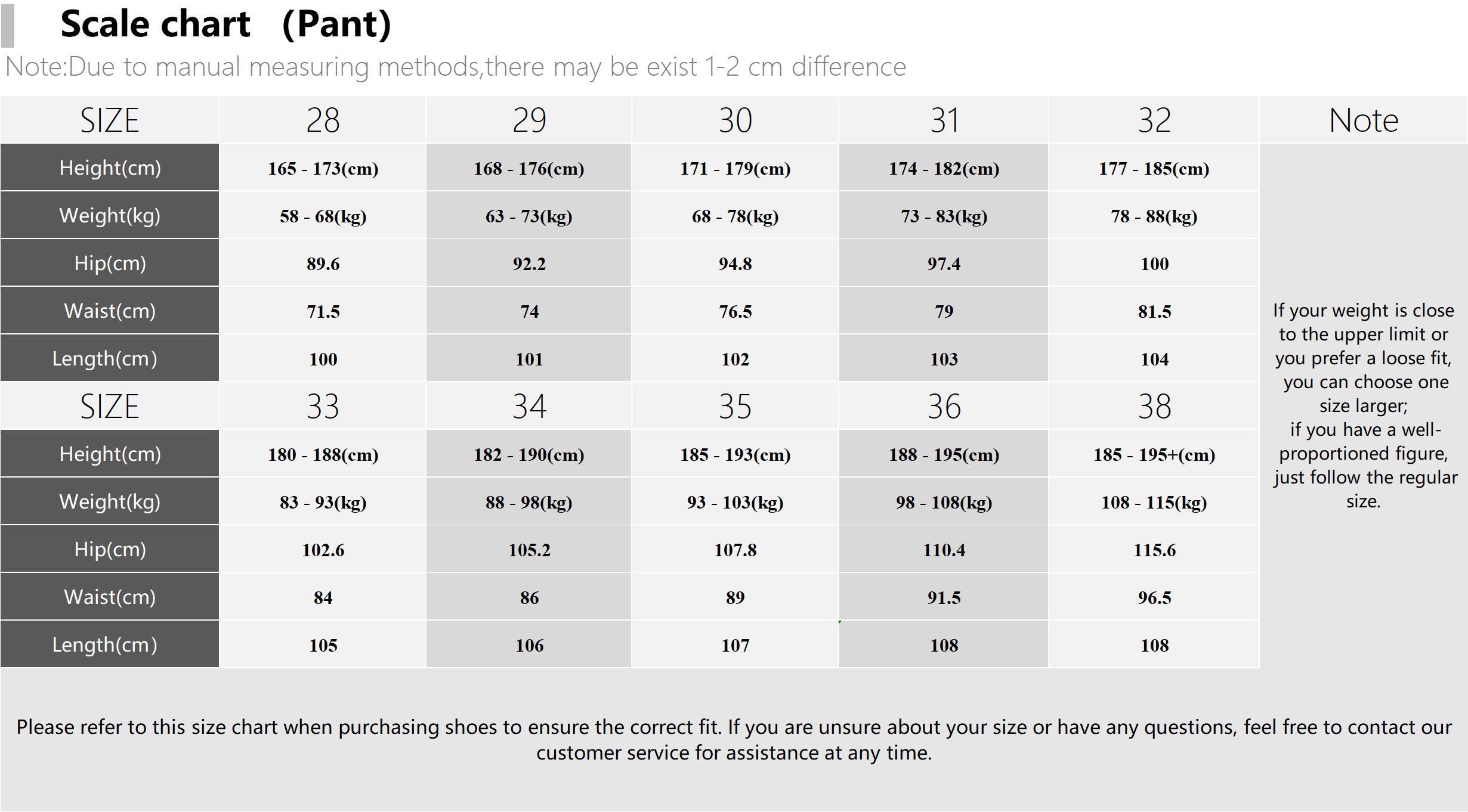Select the 115.6 hip value

[x=1154, y=550]
